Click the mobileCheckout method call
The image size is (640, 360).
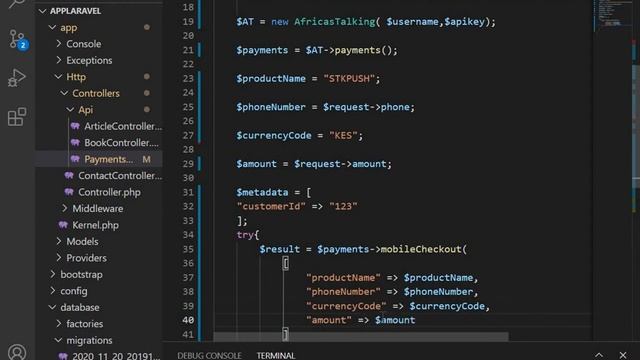click(x=421, y=249)
